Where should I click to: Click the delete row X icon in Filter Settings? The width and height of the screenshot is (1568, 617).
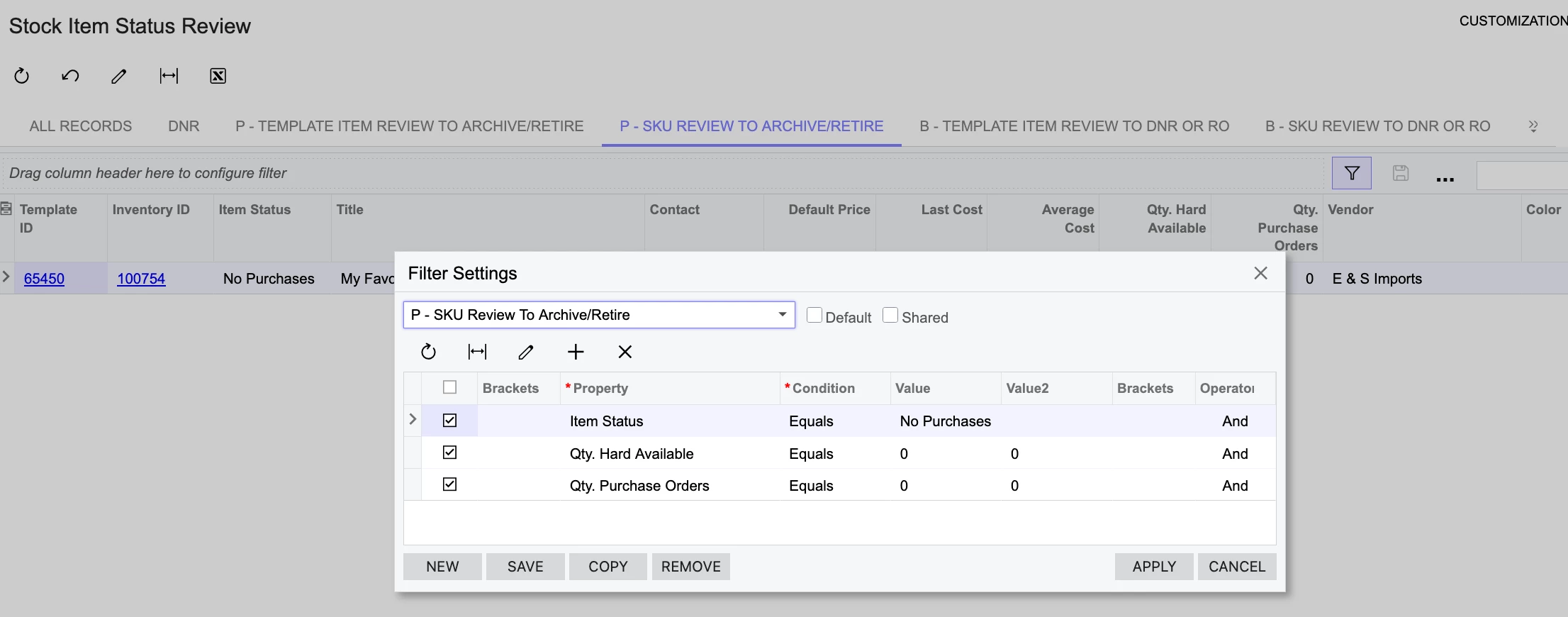[x=625, y=352]
